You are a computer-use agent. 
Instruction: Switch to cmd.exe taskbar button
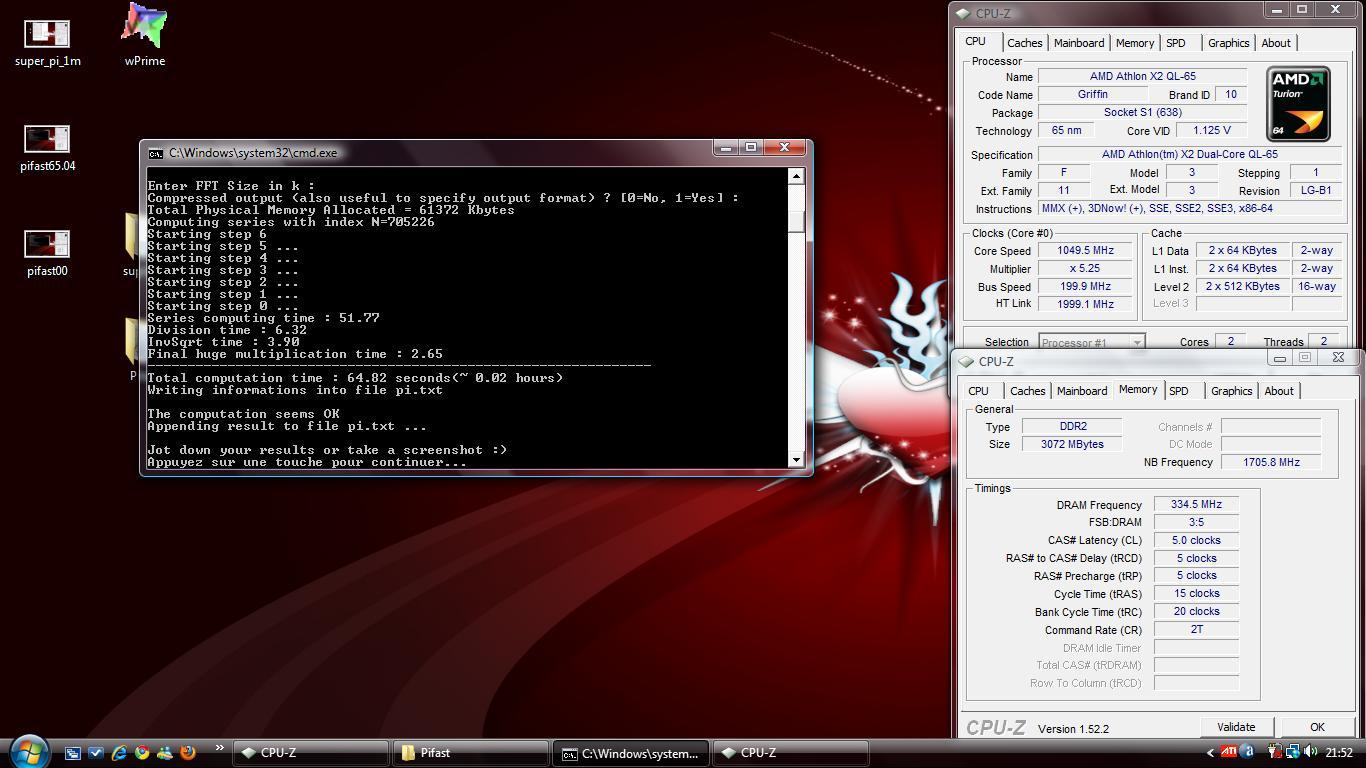tap(631, 753)
